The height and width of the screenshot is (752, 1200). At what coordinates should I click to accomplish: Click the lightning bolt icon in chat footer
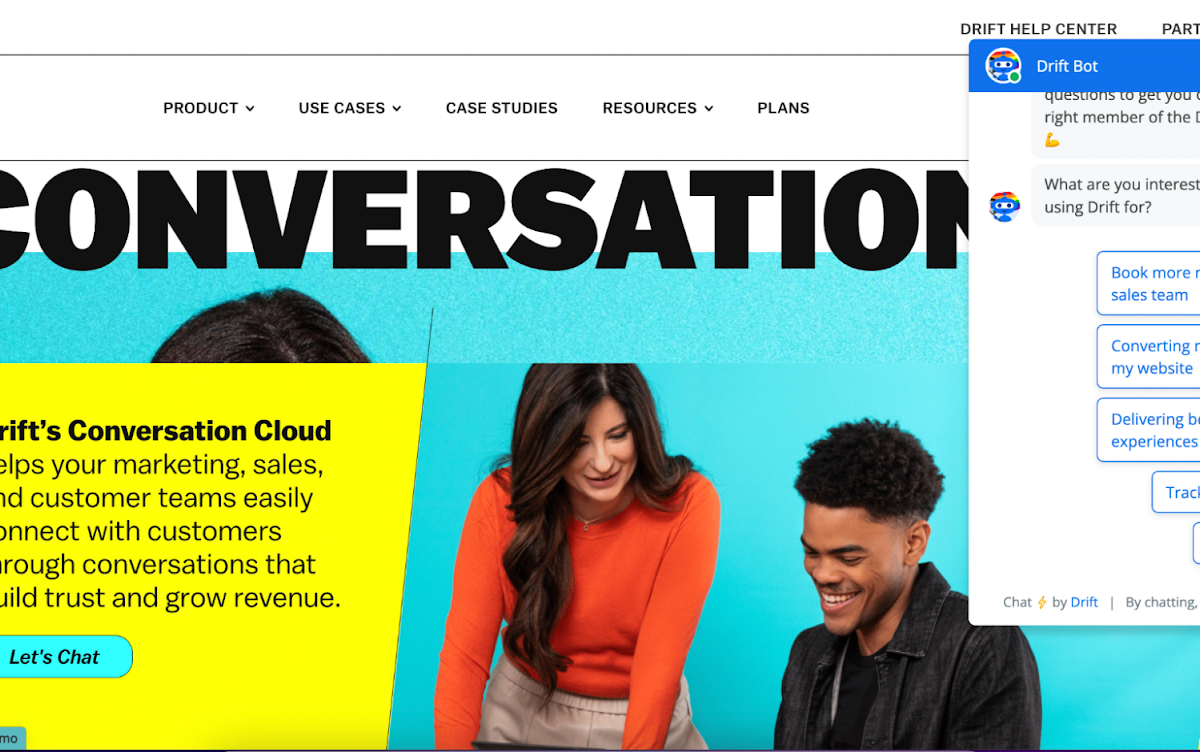pos(1042,602)
